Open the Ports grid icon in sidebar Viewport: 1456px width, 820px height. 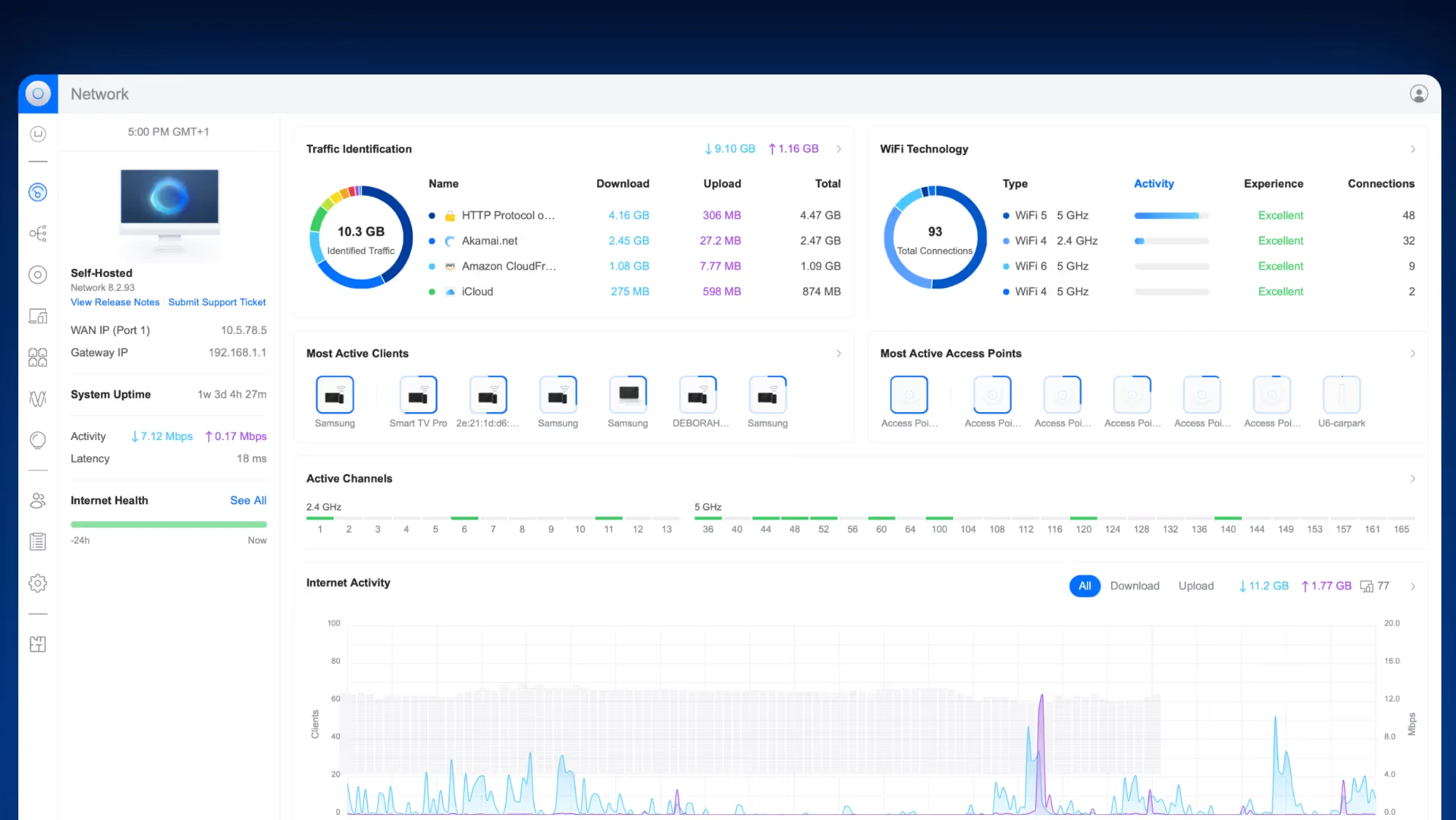38,357
